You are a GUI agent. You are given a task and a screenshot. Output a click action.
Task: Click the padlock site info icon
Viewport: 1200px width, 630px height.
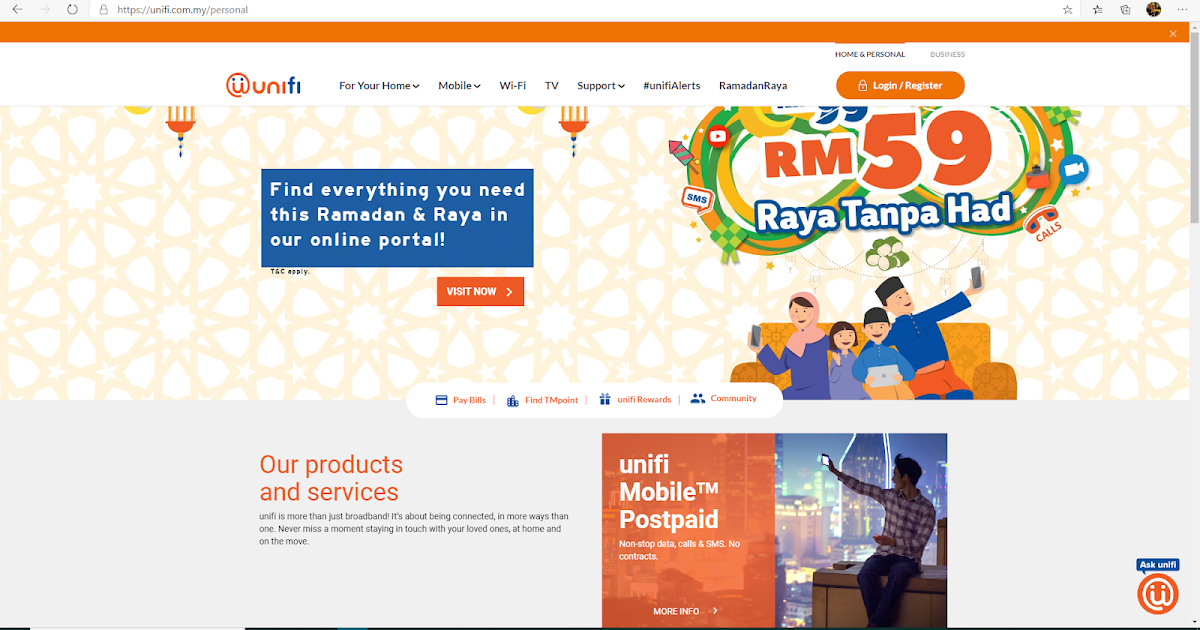pos(104,9)
